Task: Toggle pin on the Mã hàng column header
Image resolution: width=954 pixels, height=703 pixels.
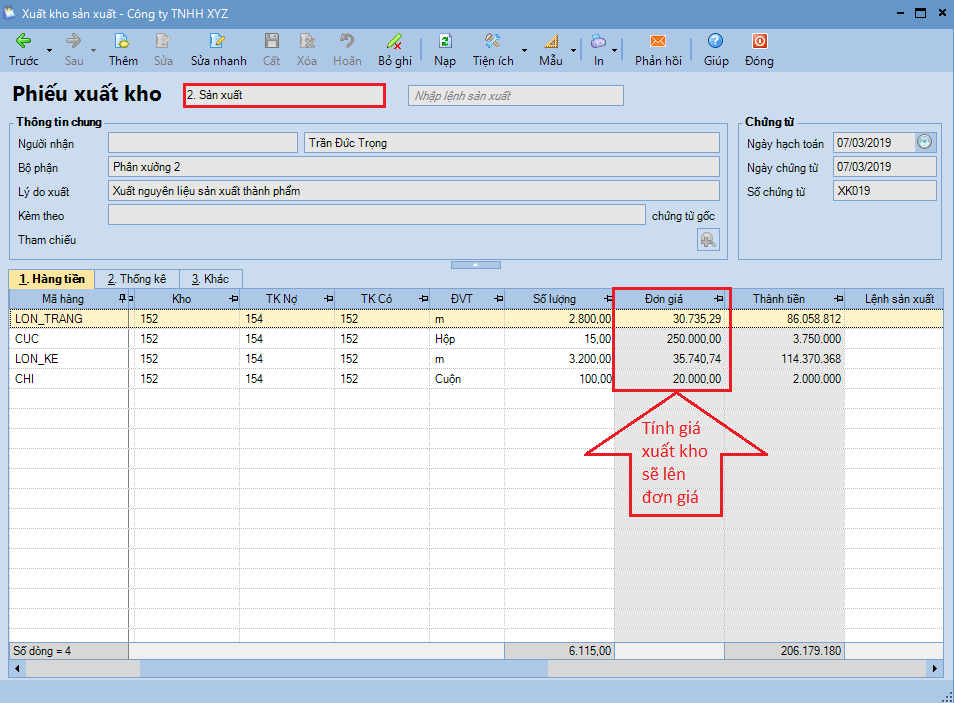Action: 122,299
